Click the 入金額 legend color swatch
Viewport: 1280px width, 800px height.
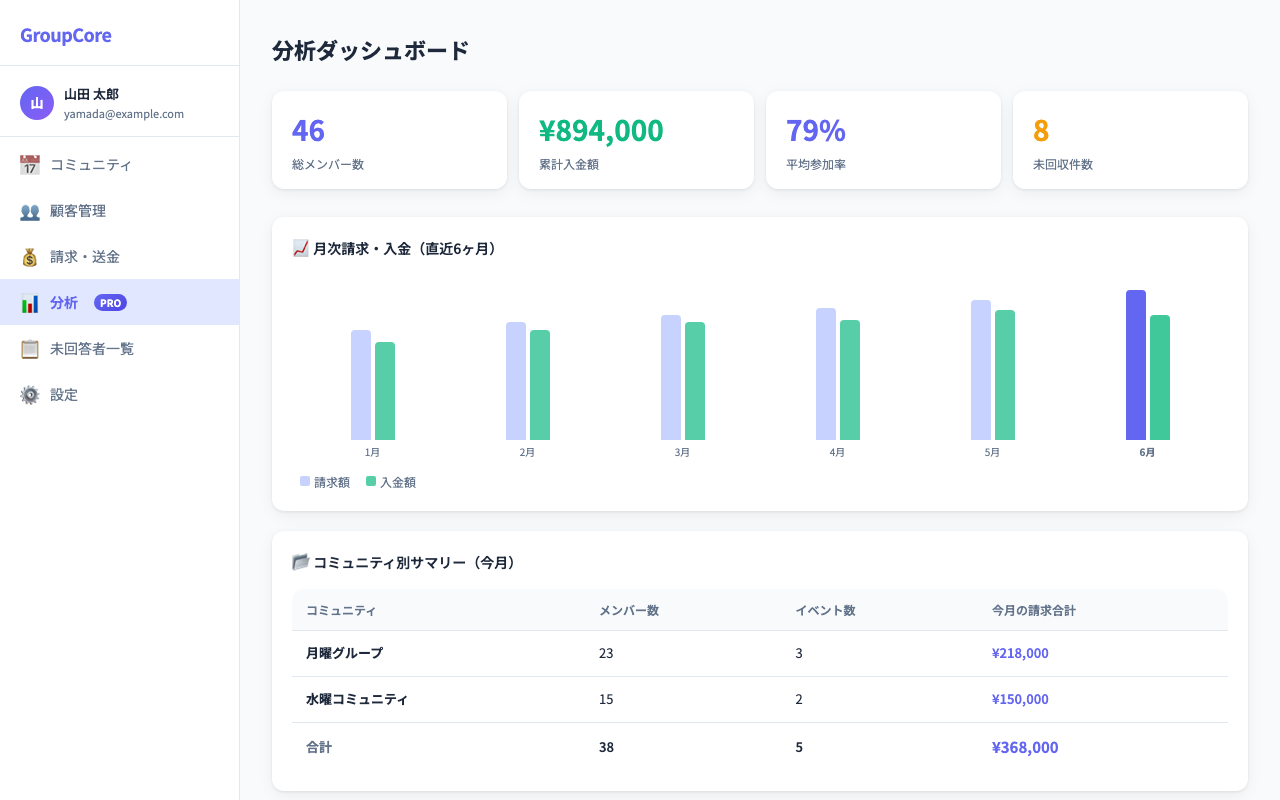[x=371, y=481]
